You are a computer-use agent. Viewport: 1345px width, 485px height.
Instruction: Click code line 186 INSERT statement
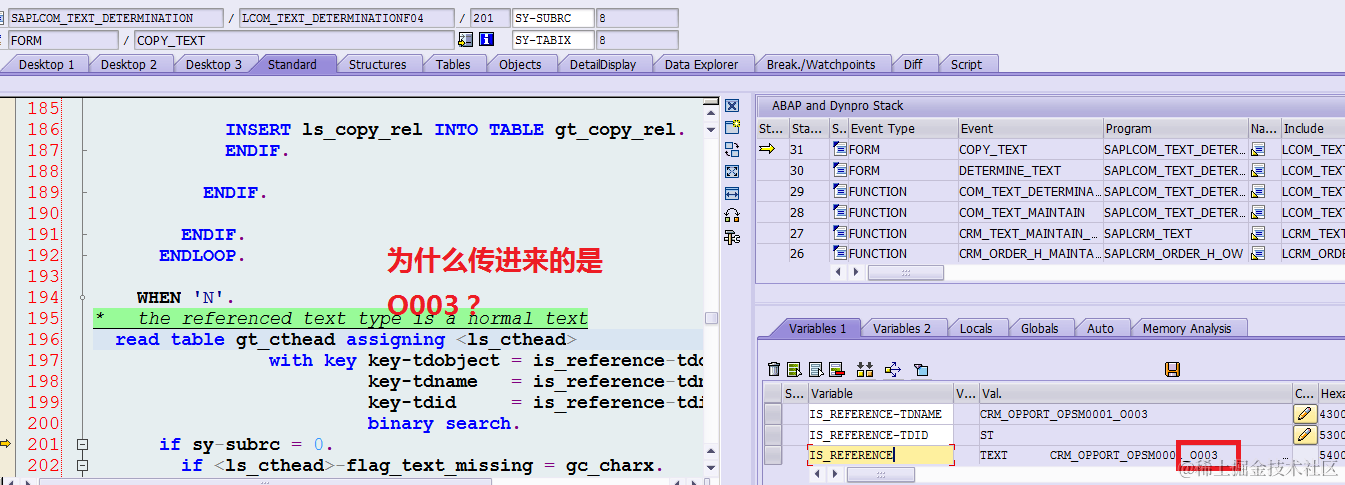coord(455,129)
